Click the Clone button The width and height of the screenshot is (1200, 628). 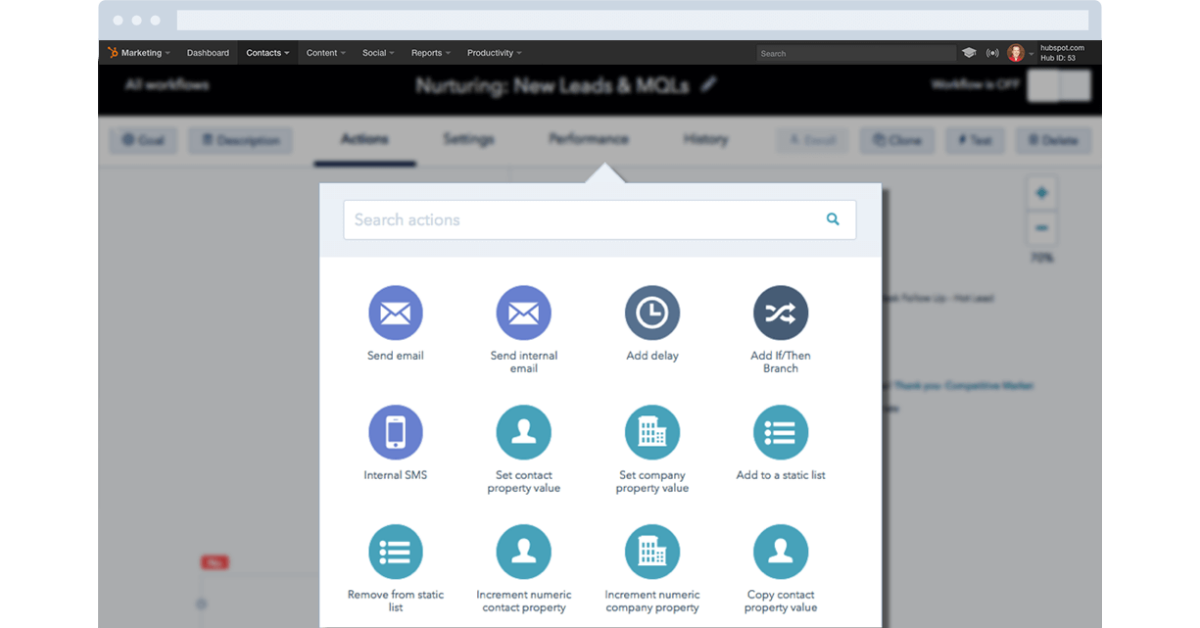[x=897, y=140]
